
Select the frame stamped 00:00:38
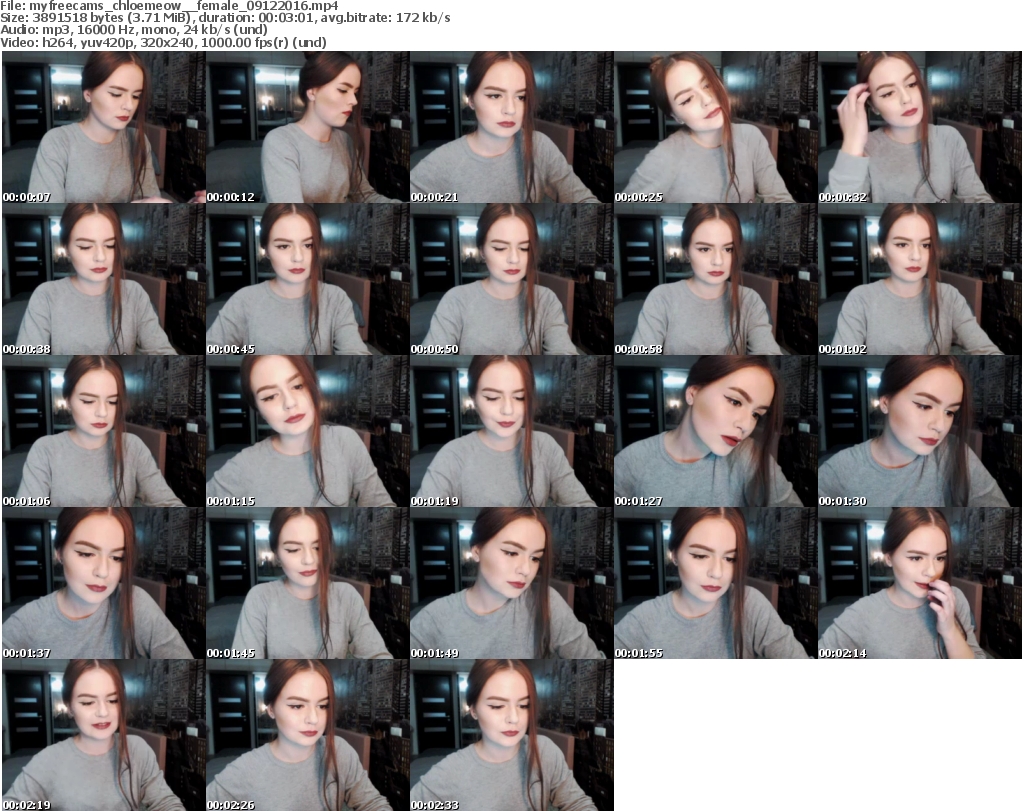(x=104, y=279)
